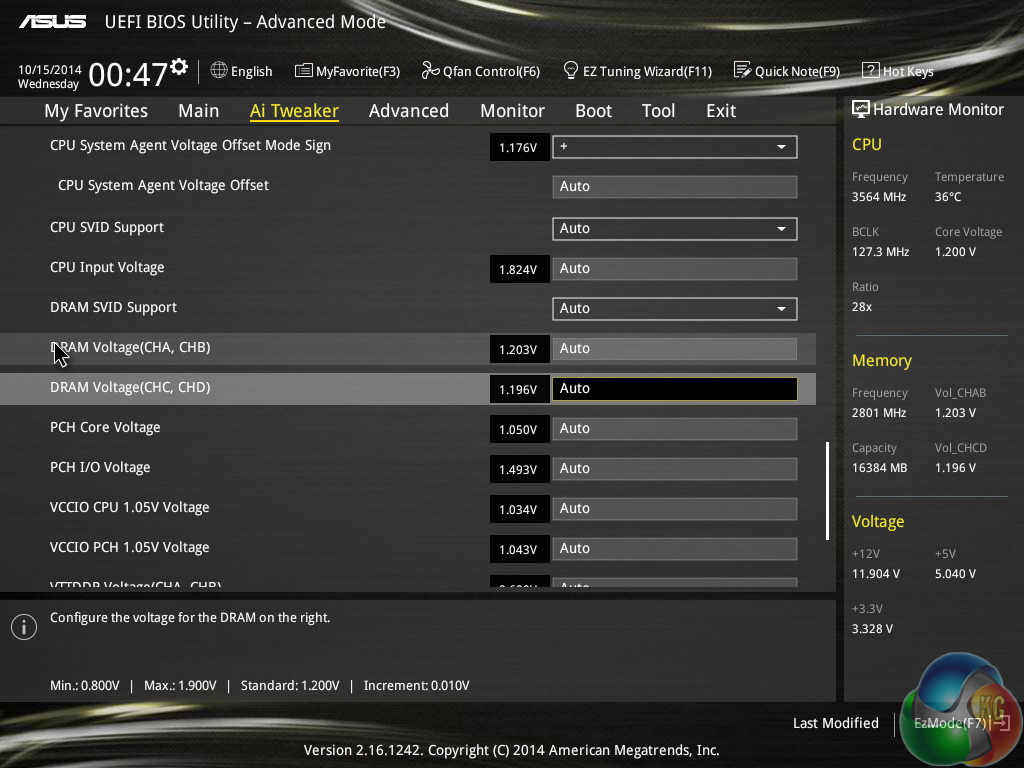The width and height of the screenshot is (1024, 768).
Task: Click the DRAM Voltage(CHC, CHD) Auto field
Action: point(675,389)
